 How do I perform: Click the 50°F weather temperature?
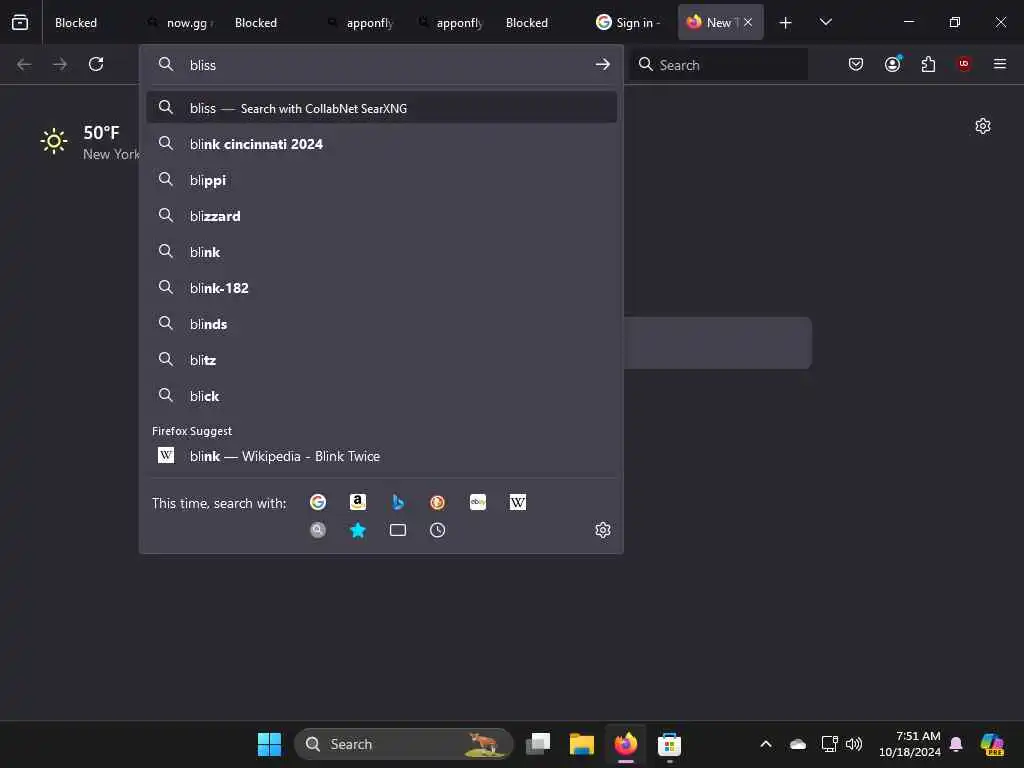click(101, 133)
